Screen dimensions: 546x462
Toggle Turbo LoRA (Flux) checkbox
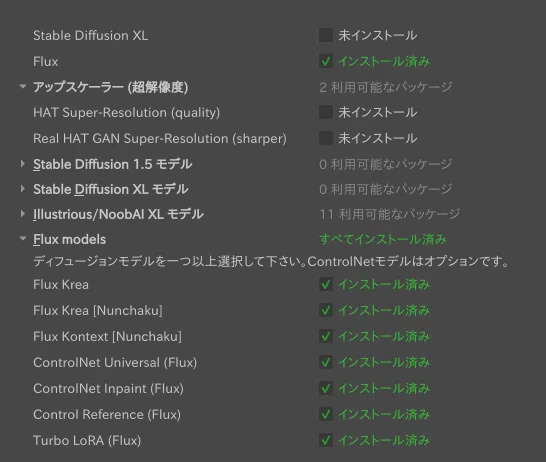point(326,440)
